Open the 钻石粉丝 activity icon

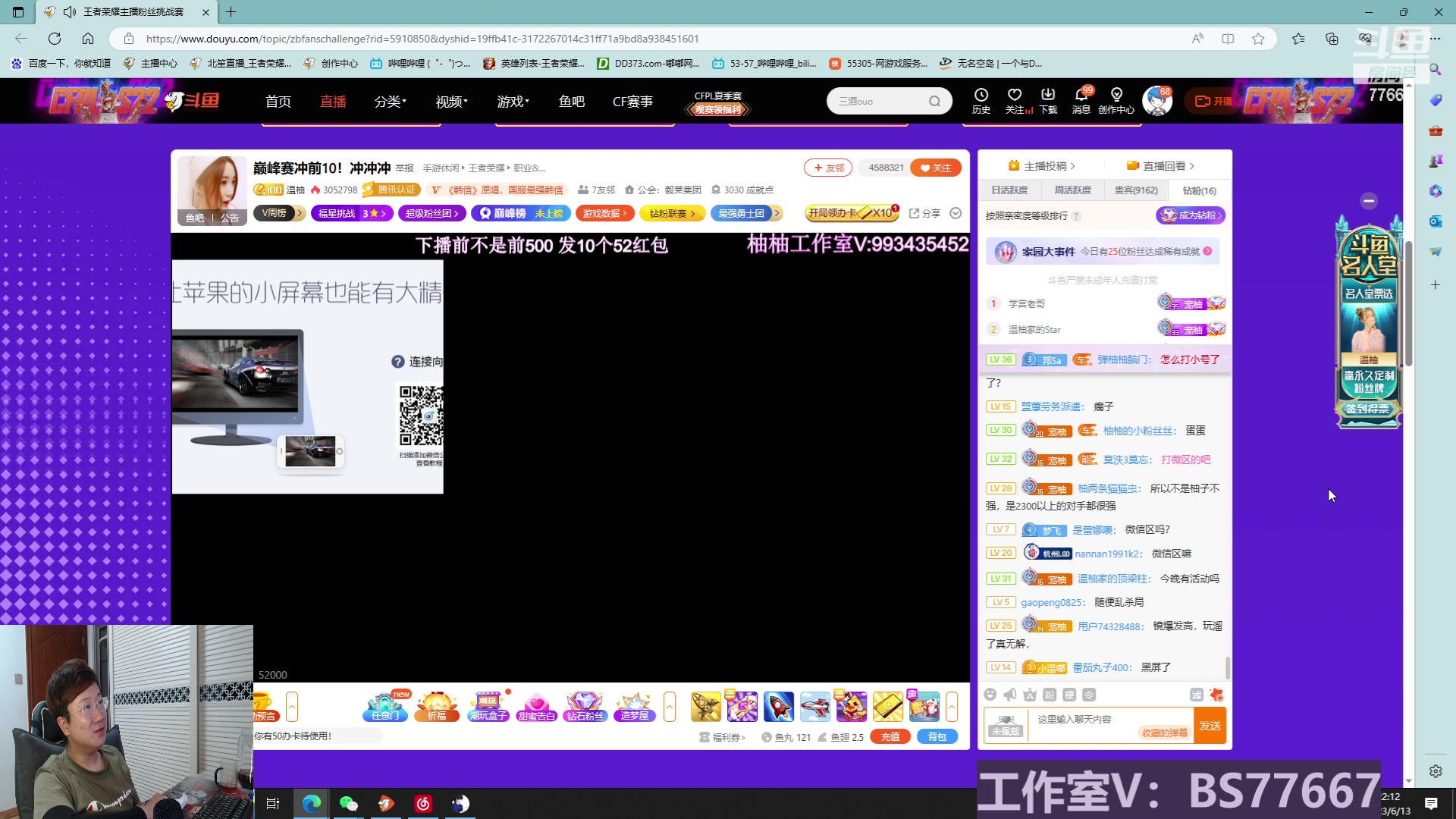coord(585,707)
